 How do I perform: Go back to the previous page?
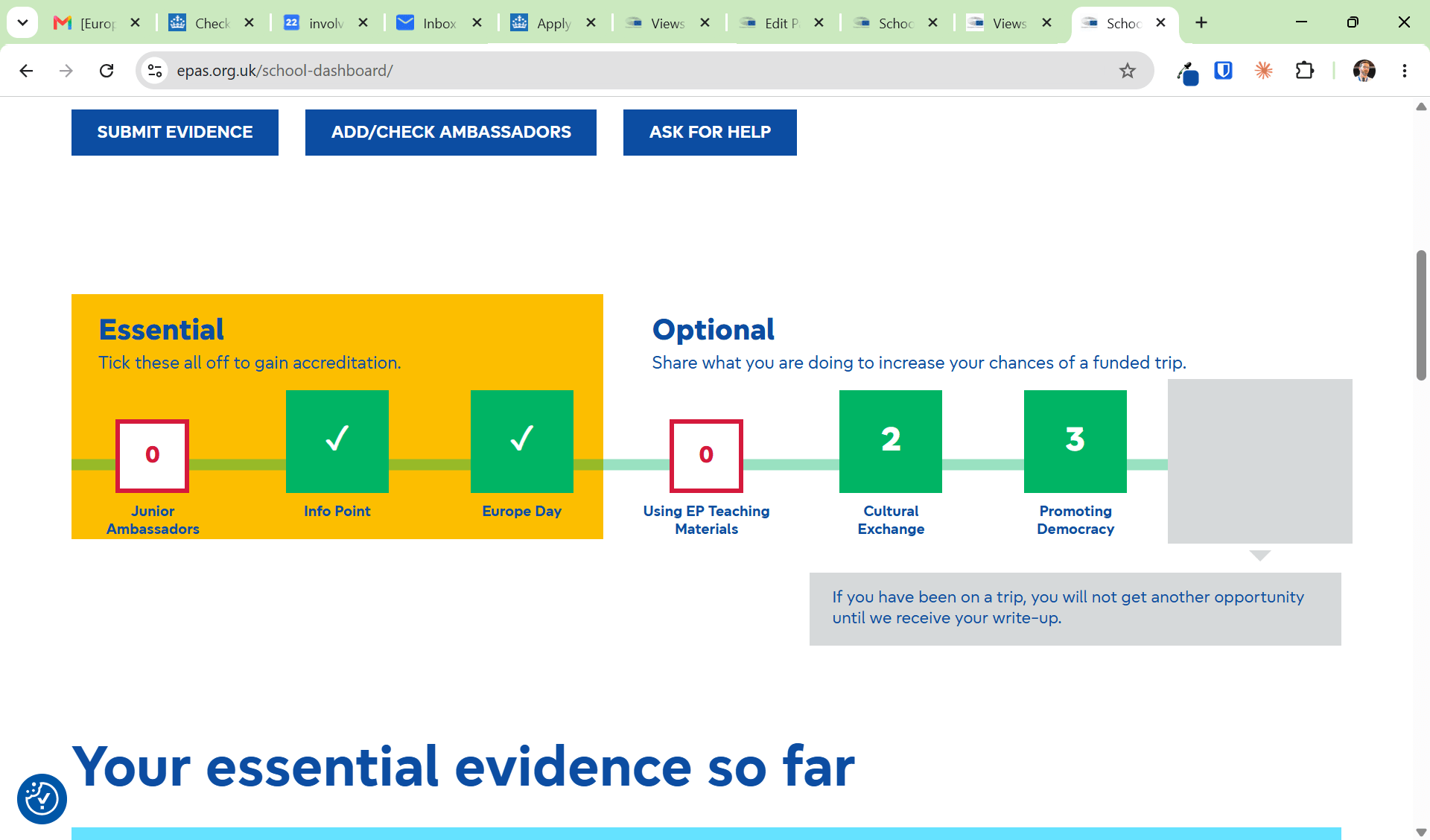26,71
